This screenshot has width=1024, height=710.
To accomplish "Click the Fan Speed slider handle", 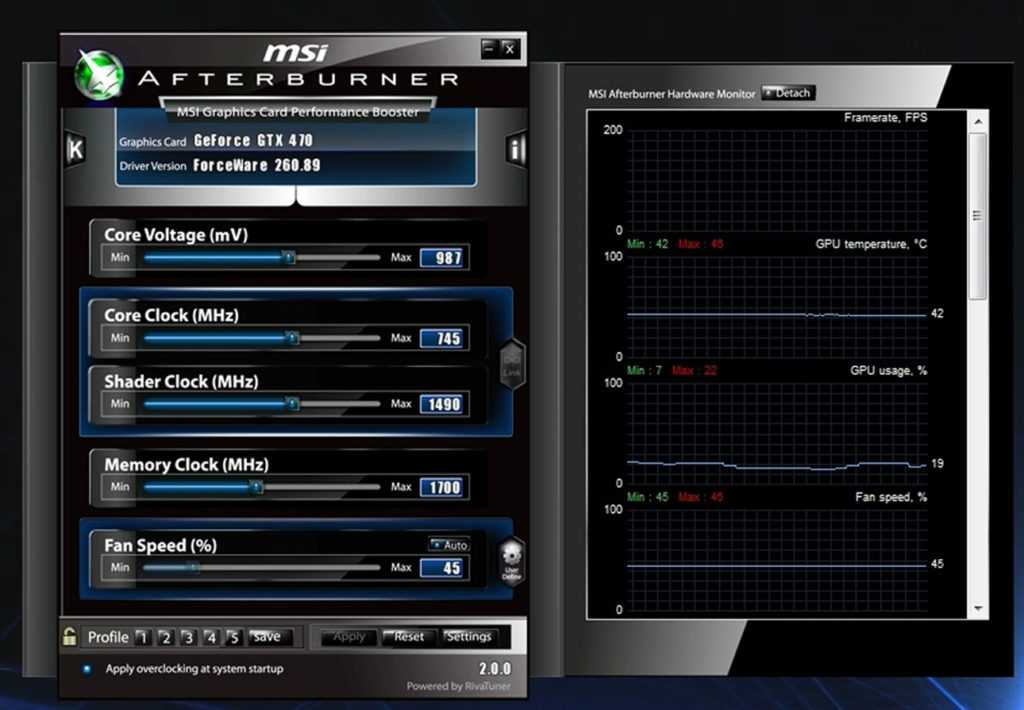I will coord(193,567).
